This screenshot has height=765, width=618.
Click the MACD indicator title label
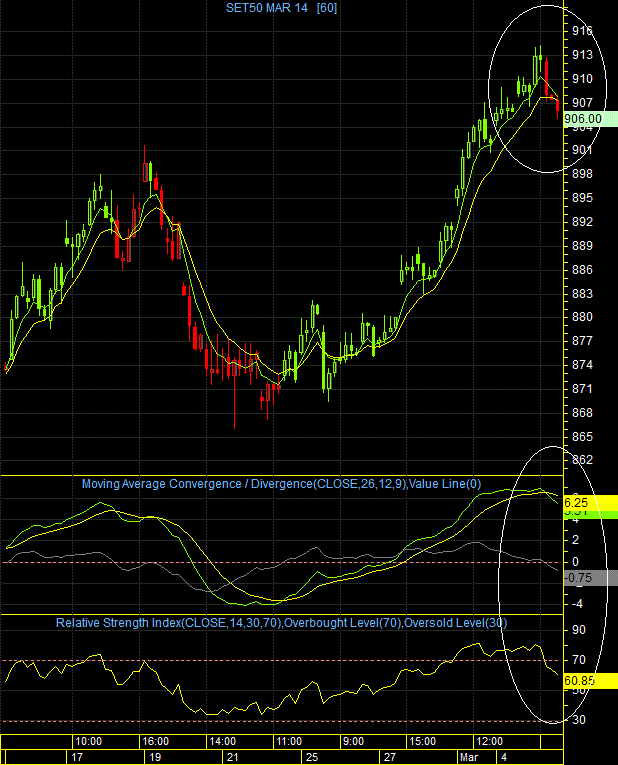[x=281, y=484]
